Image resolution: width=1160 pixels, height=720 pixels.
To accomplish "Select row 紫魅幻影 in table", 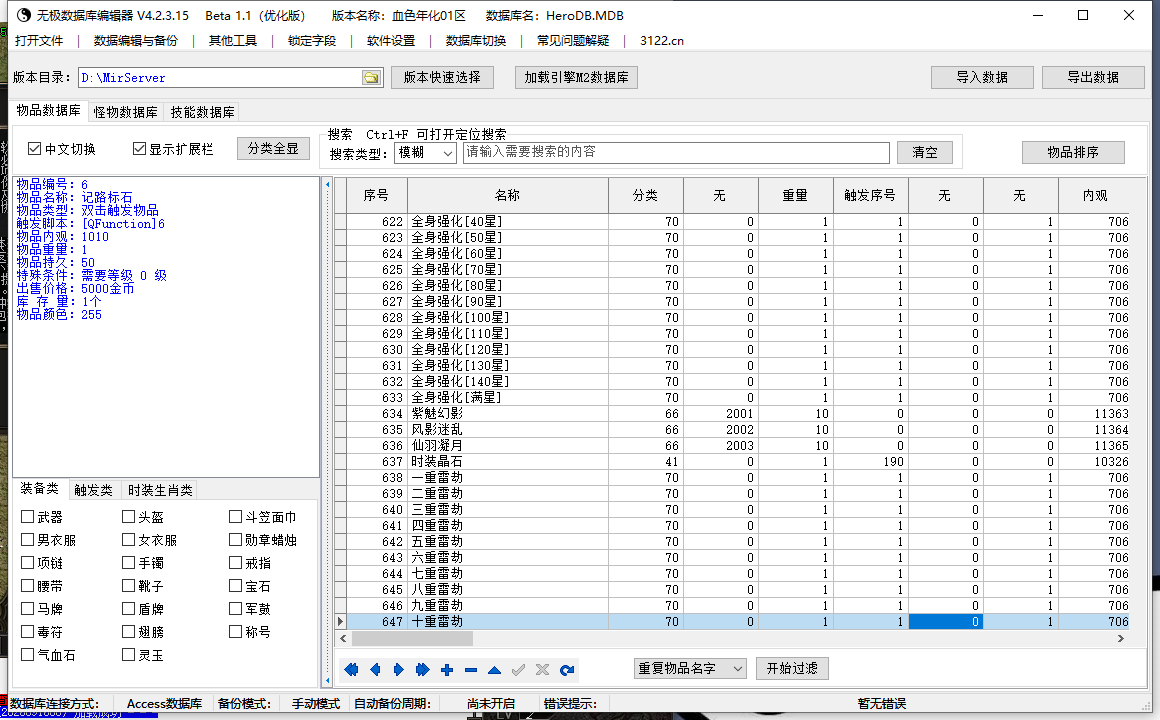I will pos(732,414).
